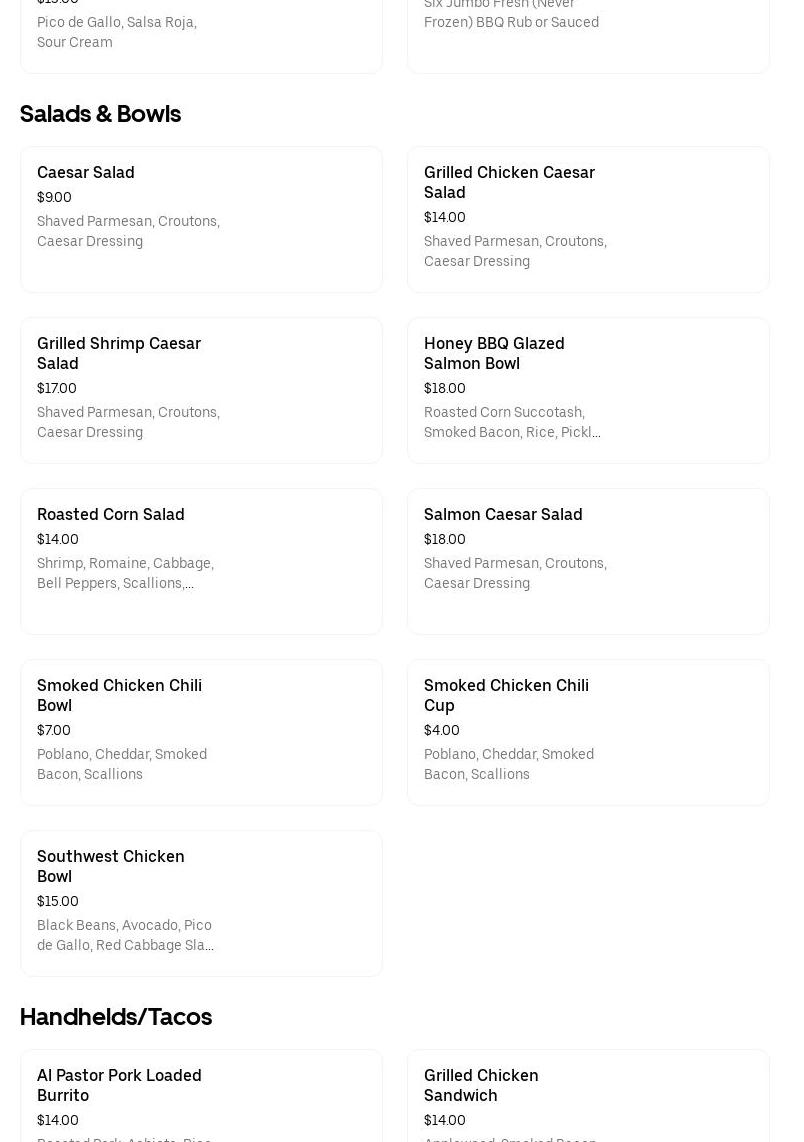Image resolution: width=804 pixels, height=1142 pixels.
Task: Open Grilled Chicken Sandwich item
Action: (x=588, y=1095)
